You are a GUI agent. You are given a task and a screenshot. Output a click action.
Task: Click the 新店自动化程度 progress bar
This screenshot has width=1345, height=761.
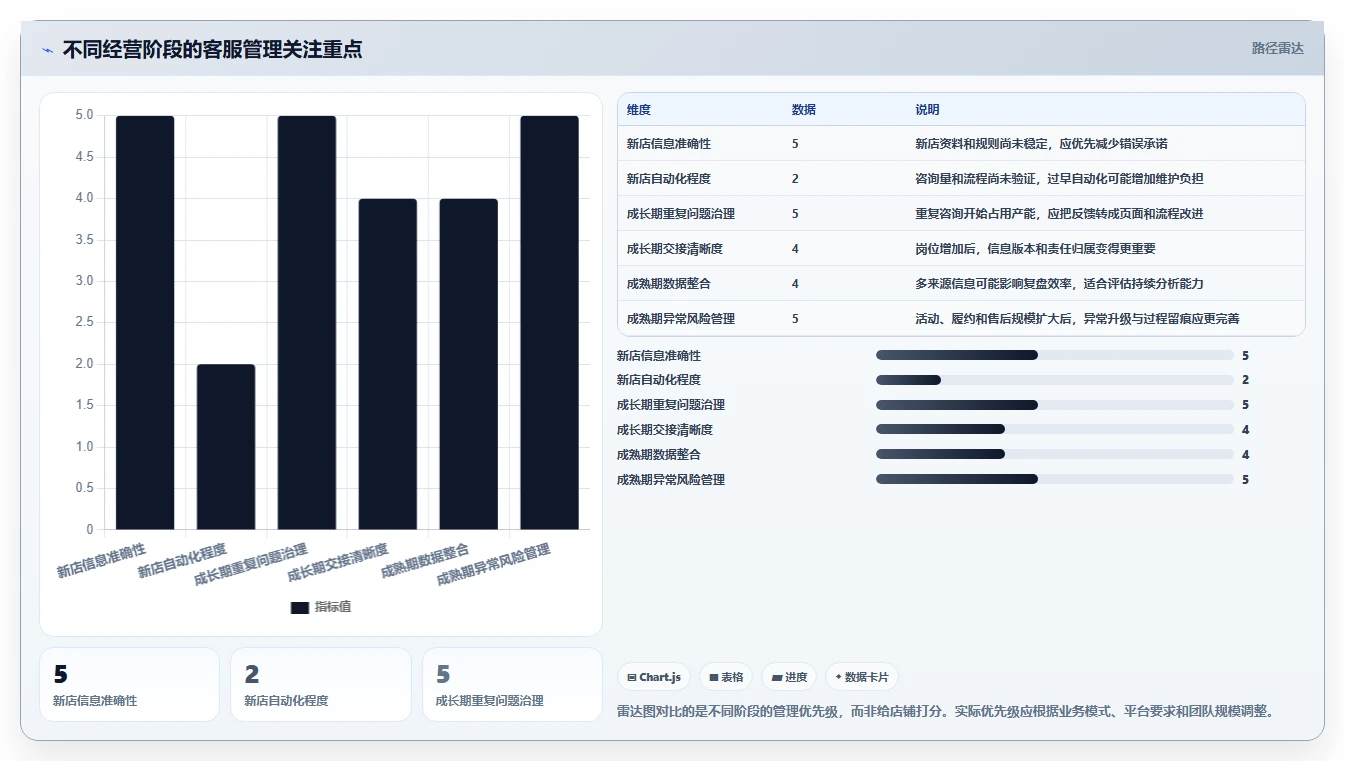tap(1055, 380)
